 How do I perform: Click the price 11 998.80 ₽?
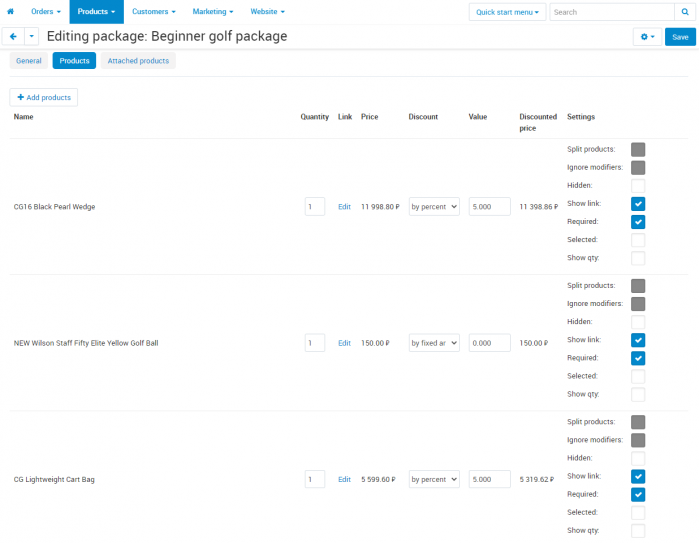point(380,207)
